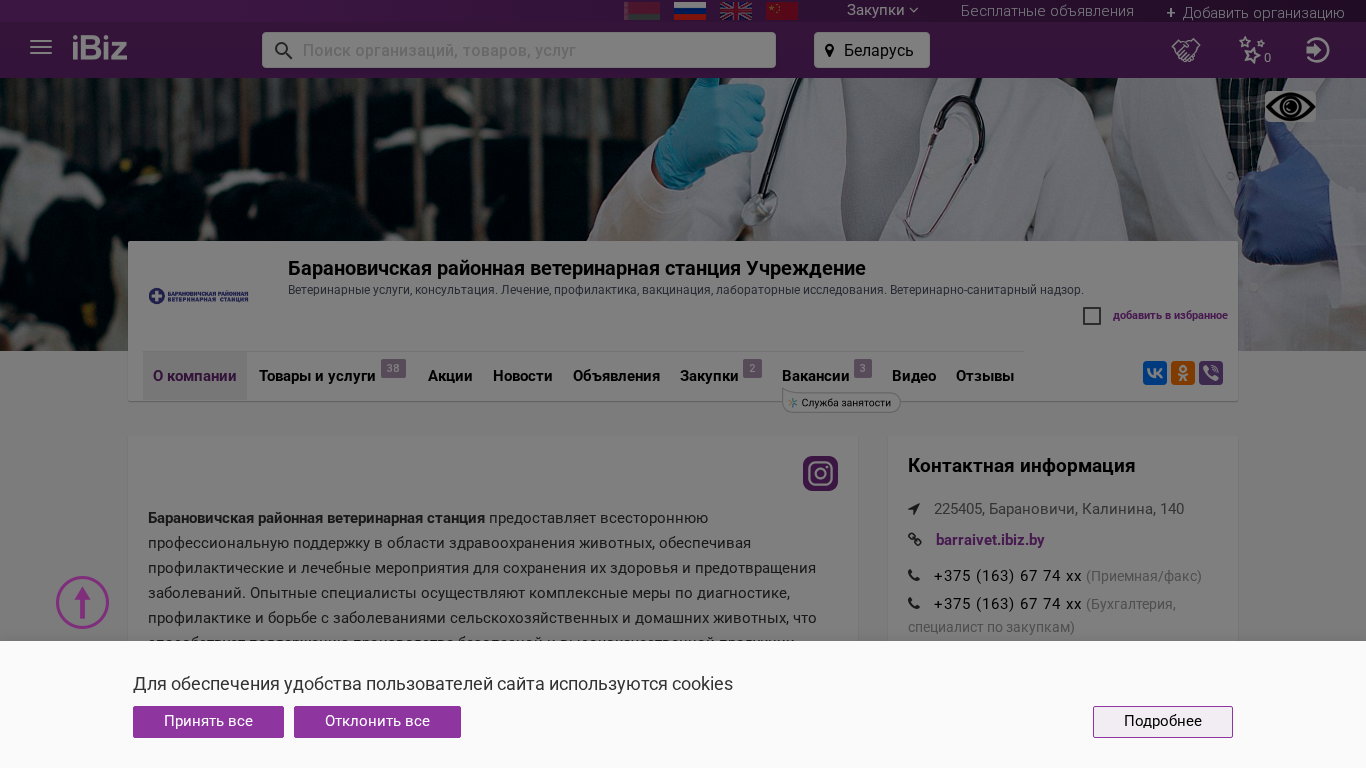Open the «О компании» tab
The width and height of the screenshot is (1366, 768).
pos(195,376)
